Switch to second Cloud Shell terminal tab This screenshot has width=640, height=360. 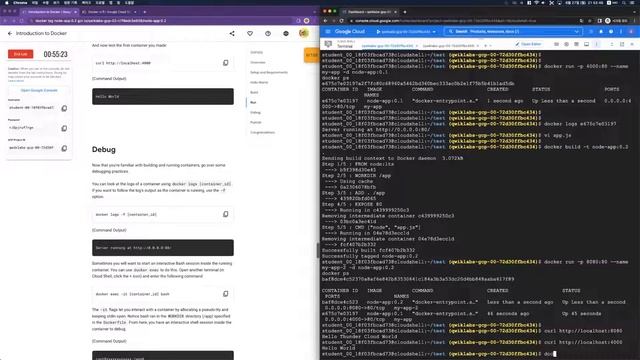[x=448, y=46]
